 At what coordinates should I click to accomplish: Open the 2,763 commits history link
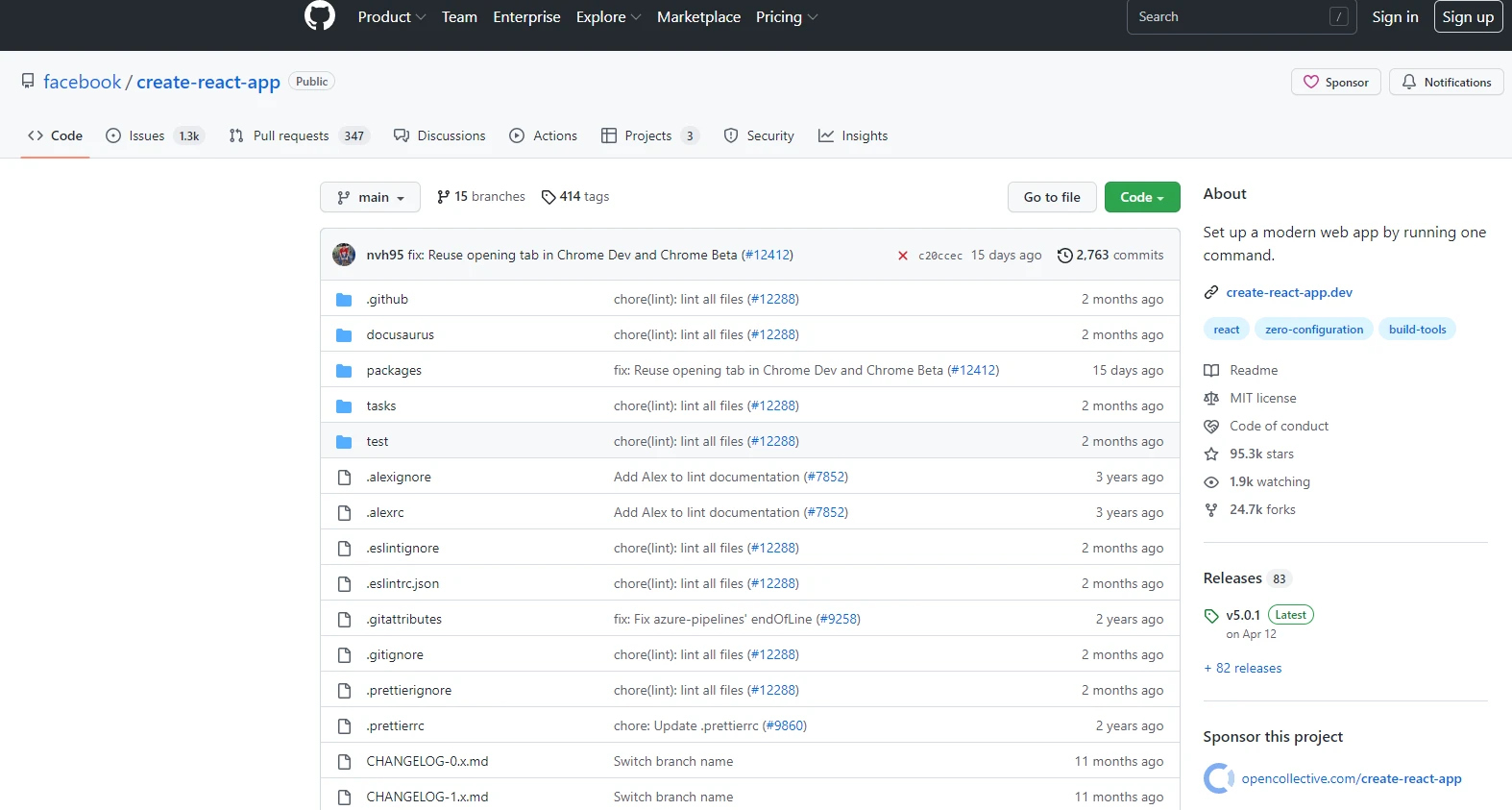(x=1110, y=255)
